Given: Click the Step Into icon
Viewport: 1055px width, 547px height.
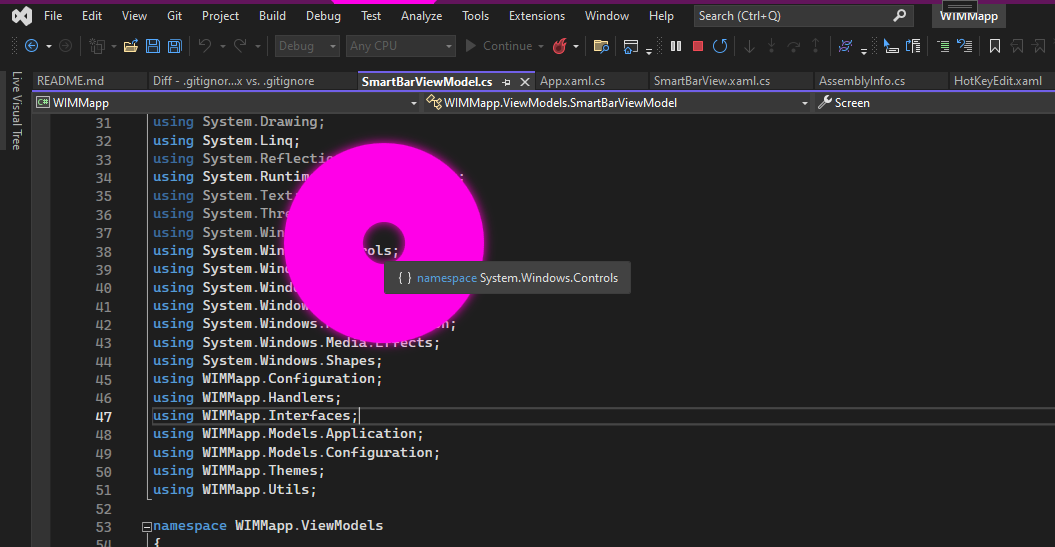Looking at the screenshot, I should (x=771, y=46).
